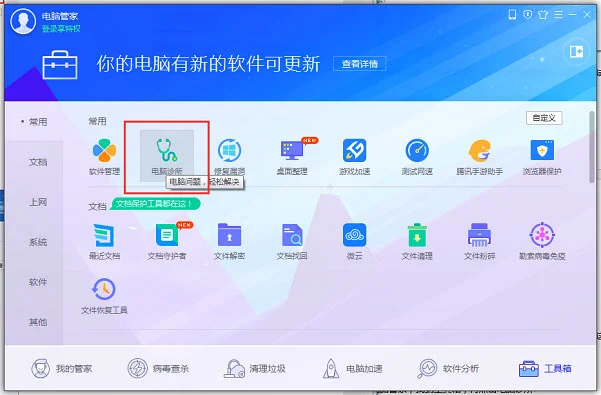601x395 pixels.
Task: Click the shield icon in title bar
Action: pos(528,15)
